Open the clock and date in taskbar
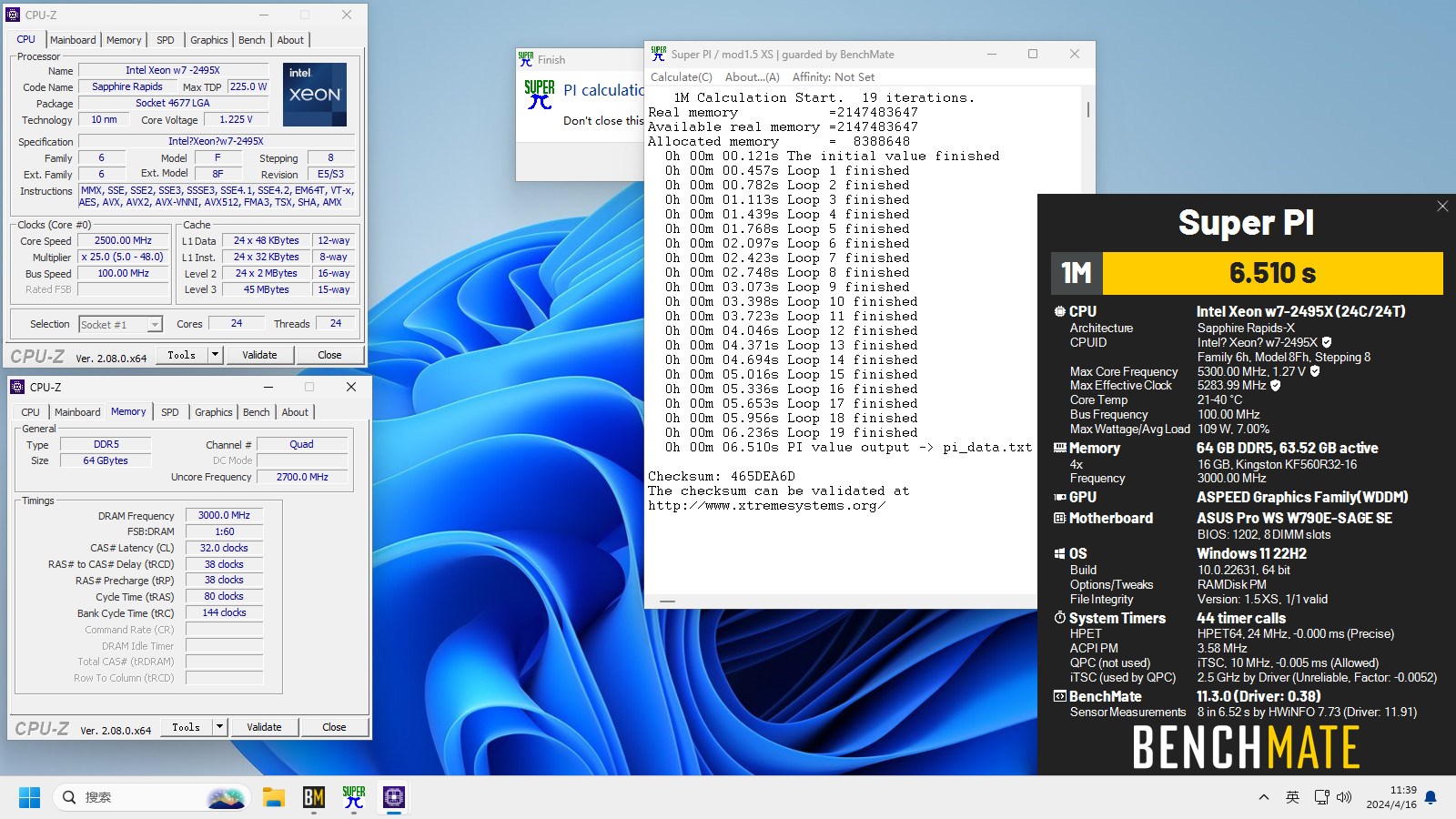 pyautogui.click(x=1390, y=797)
